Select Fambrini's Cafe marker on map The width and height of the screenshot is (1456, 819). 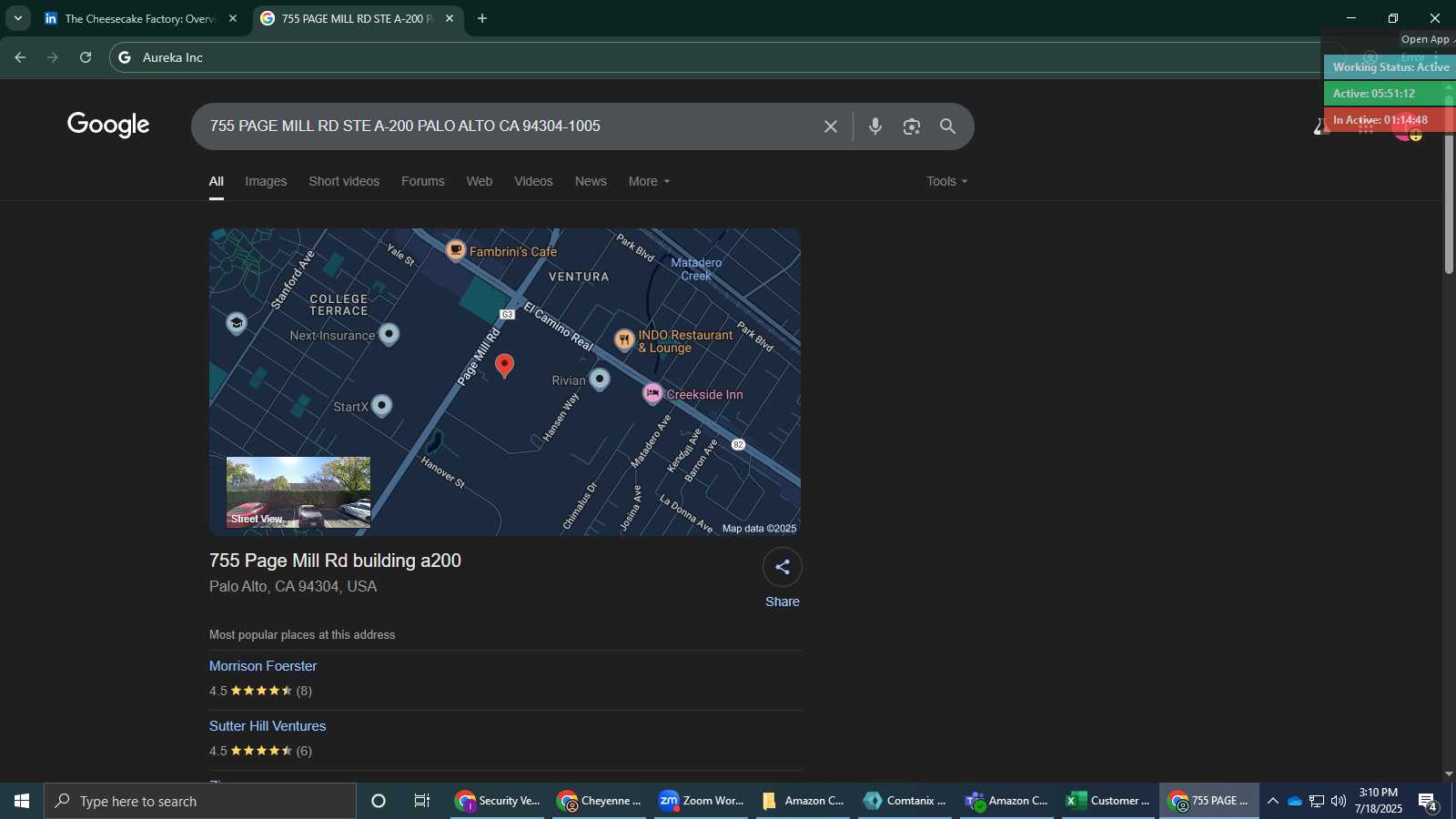(456, 250)
